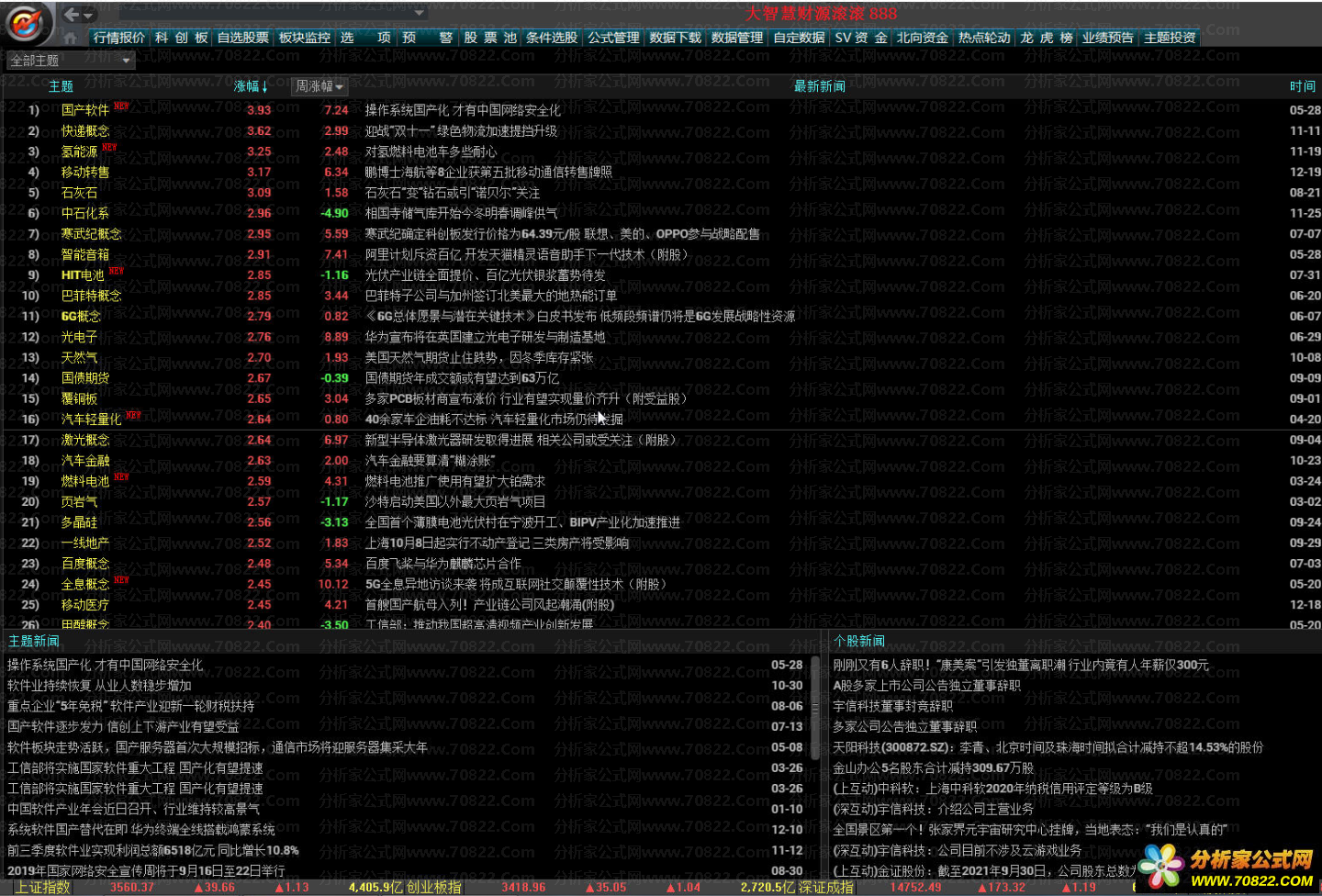Open the 主题投资 menu tab

tap(1170, 38)
